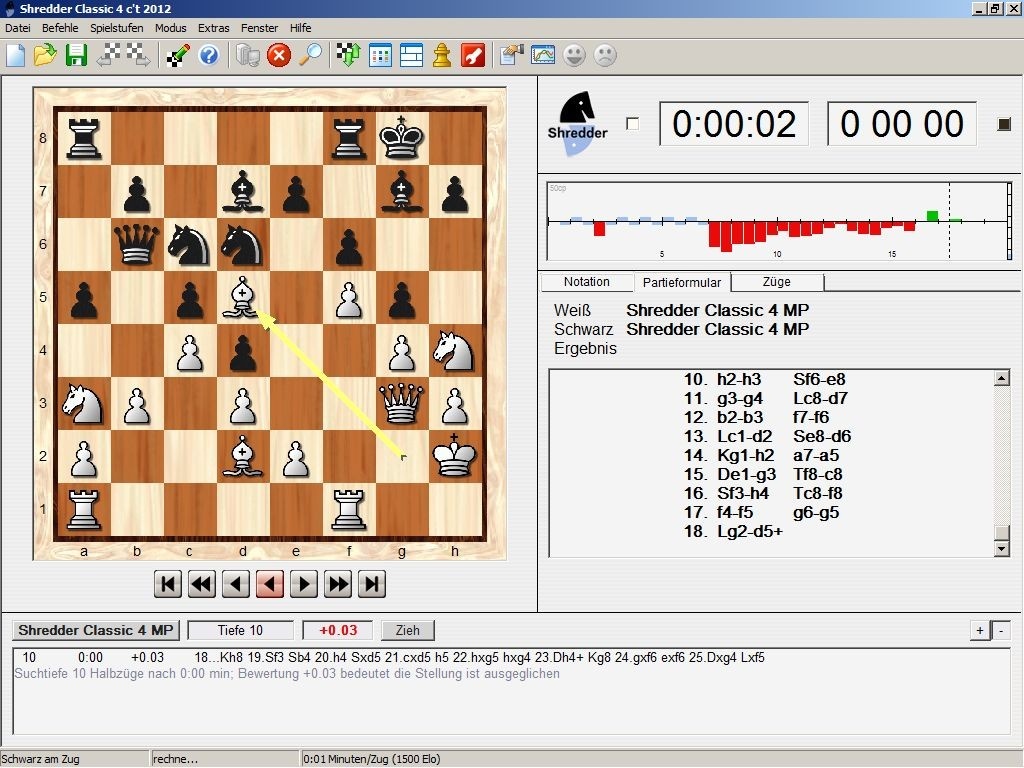The image size is (1024, 768).
Task: Click move list scrollbar down arrow
Action: [x=1002, y=549]
